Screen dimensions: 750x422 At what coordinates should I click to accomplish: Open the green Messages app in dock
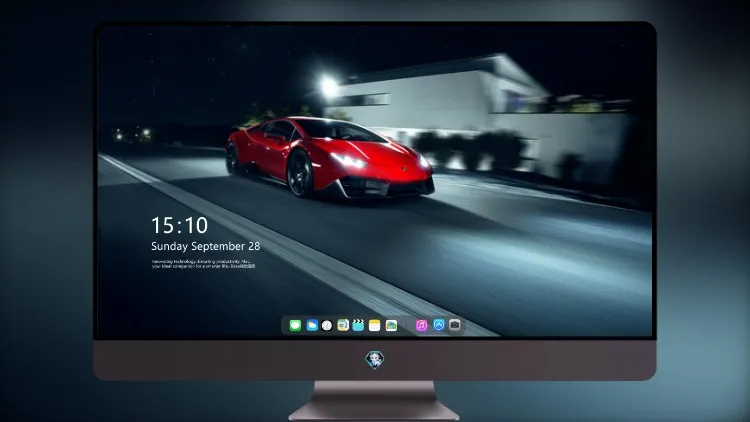click(x=295, y=325)
